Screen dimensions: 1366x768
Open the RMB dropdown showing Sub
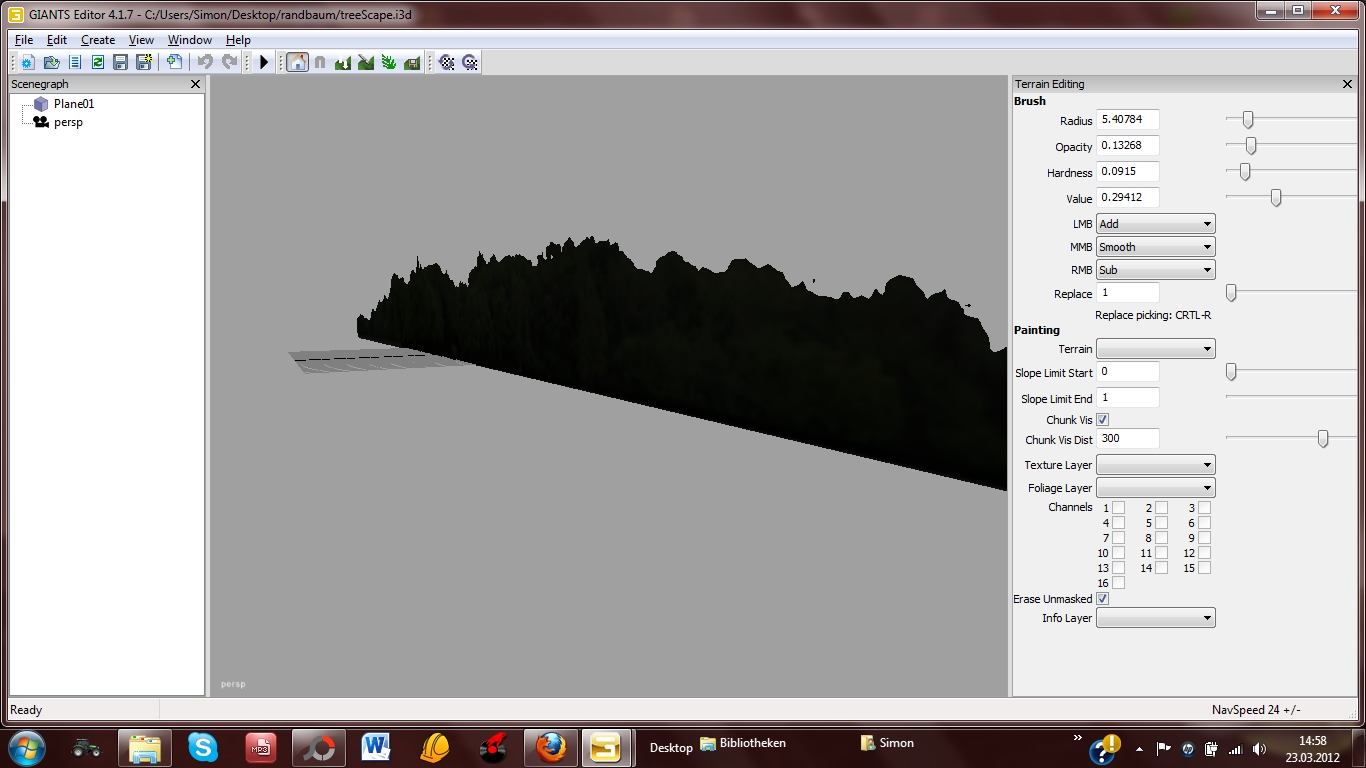tap(1156, 270)
